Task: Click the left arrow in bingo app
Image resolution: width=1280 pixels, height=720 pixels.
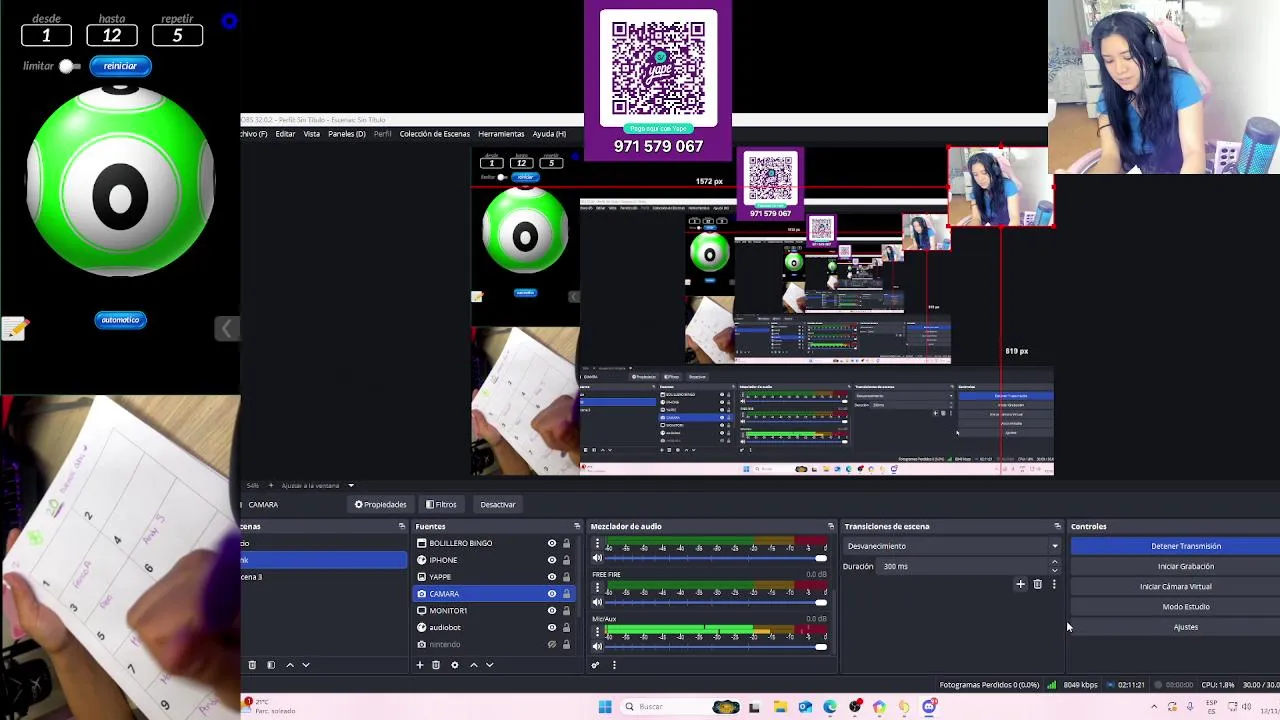Action: click(227, 329)
